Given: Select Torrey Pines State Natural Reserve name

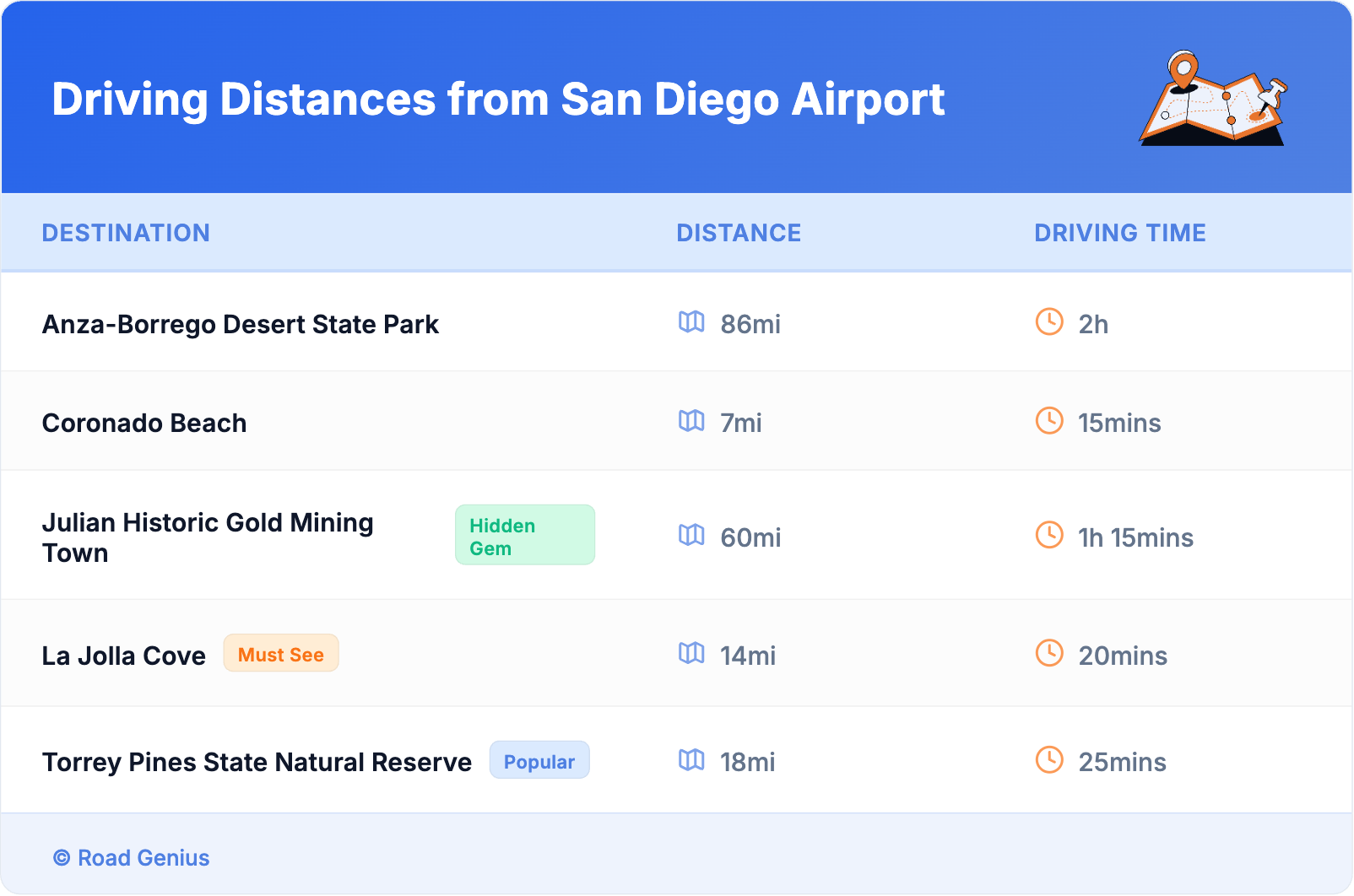Looking at the screenshot, I should pyautogui.click(x=257, y=762).
